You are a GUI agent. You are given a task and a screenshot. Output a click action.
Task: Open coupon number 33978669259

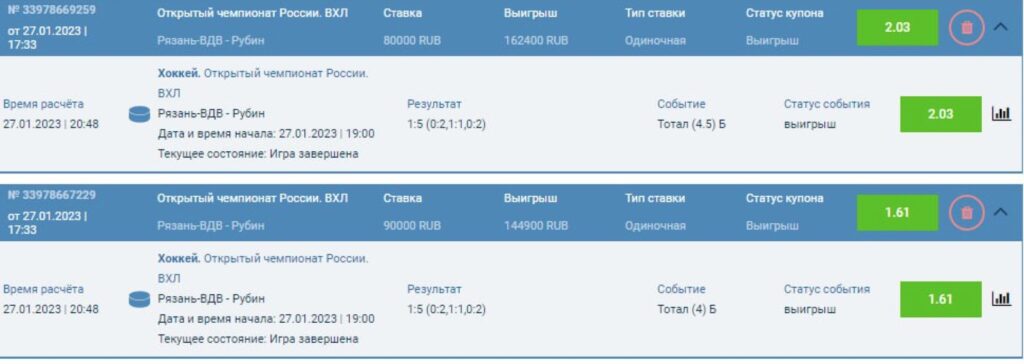[x=51, y=10]
